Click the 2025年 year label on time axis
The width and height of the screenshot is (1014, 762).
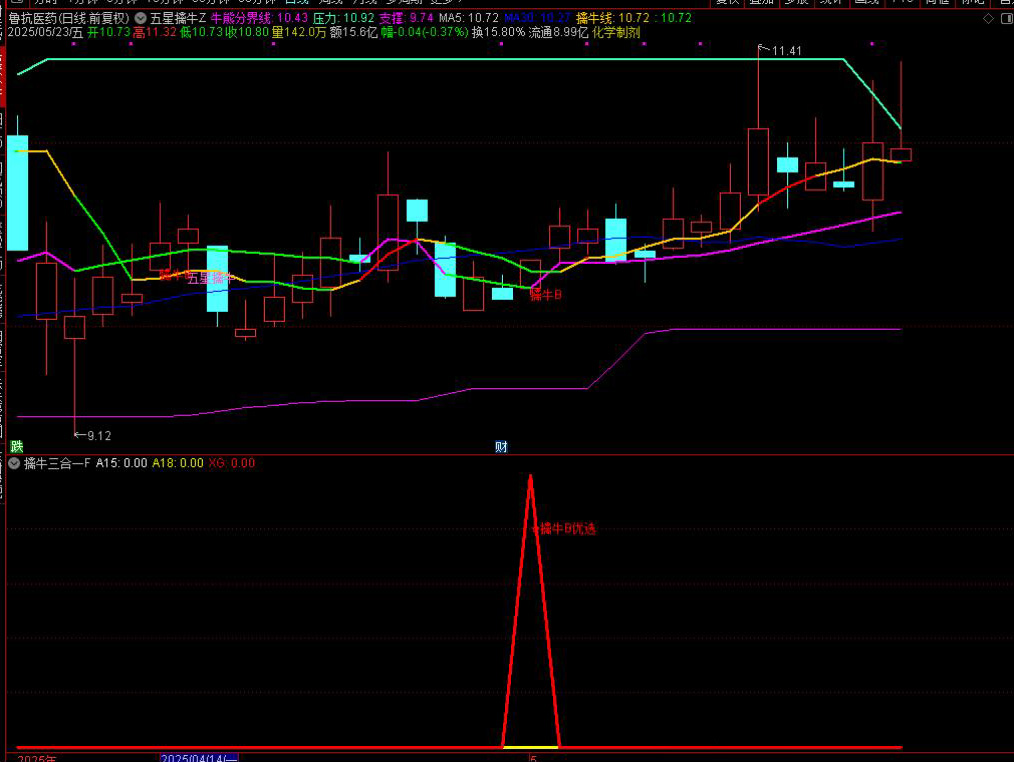tap(37, 758)
